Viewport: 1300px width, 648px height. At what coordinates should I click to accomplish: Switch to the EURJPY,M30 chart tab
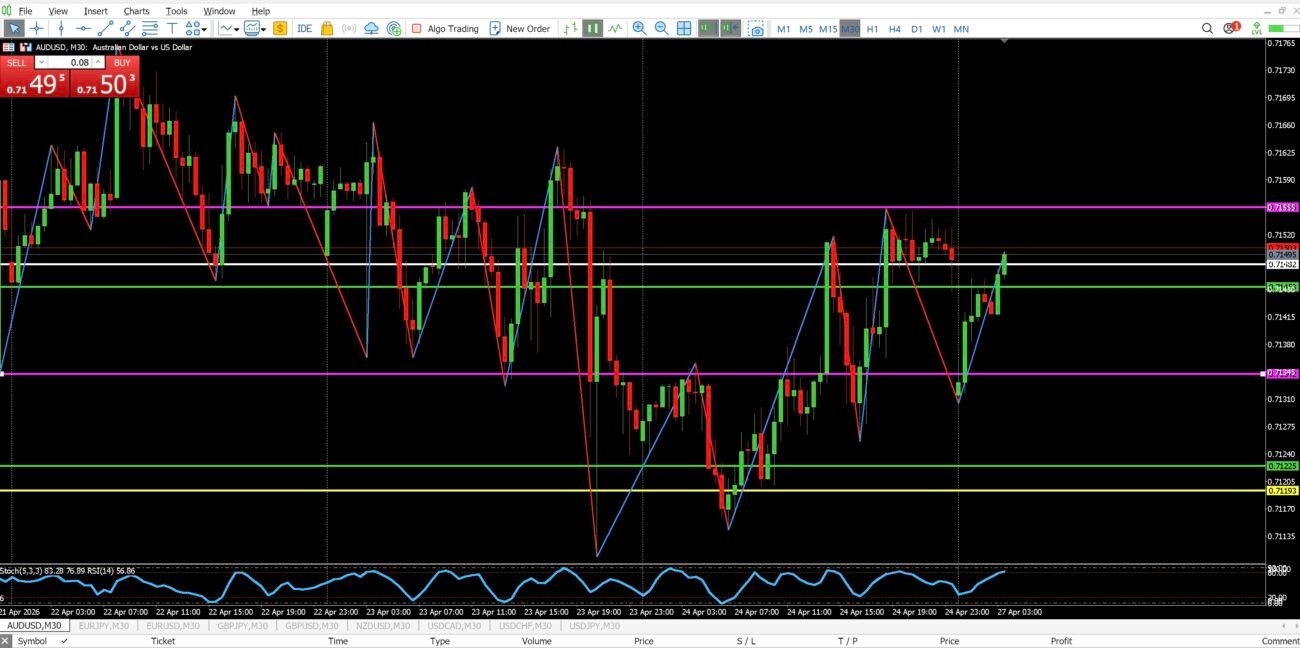103,626
